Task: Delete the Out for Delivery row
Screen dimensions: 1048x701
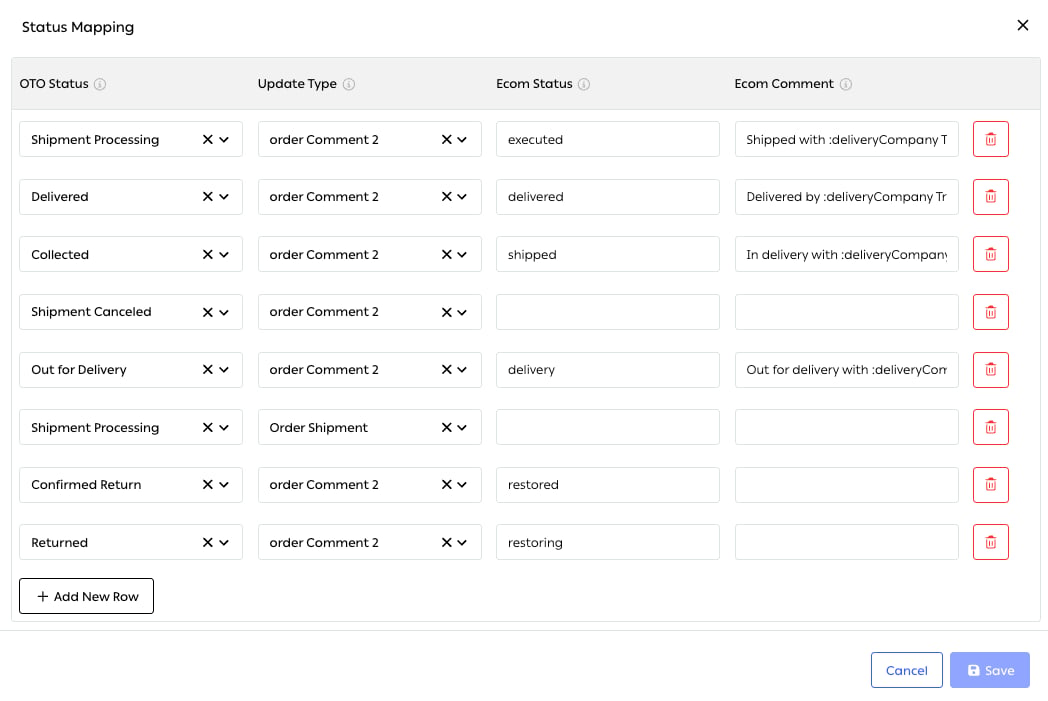Action: click(x=991, y=370)
